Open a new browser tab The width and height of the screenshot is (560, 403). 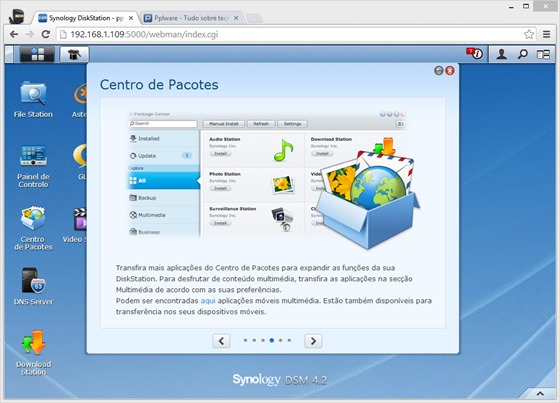pos(254,18)
